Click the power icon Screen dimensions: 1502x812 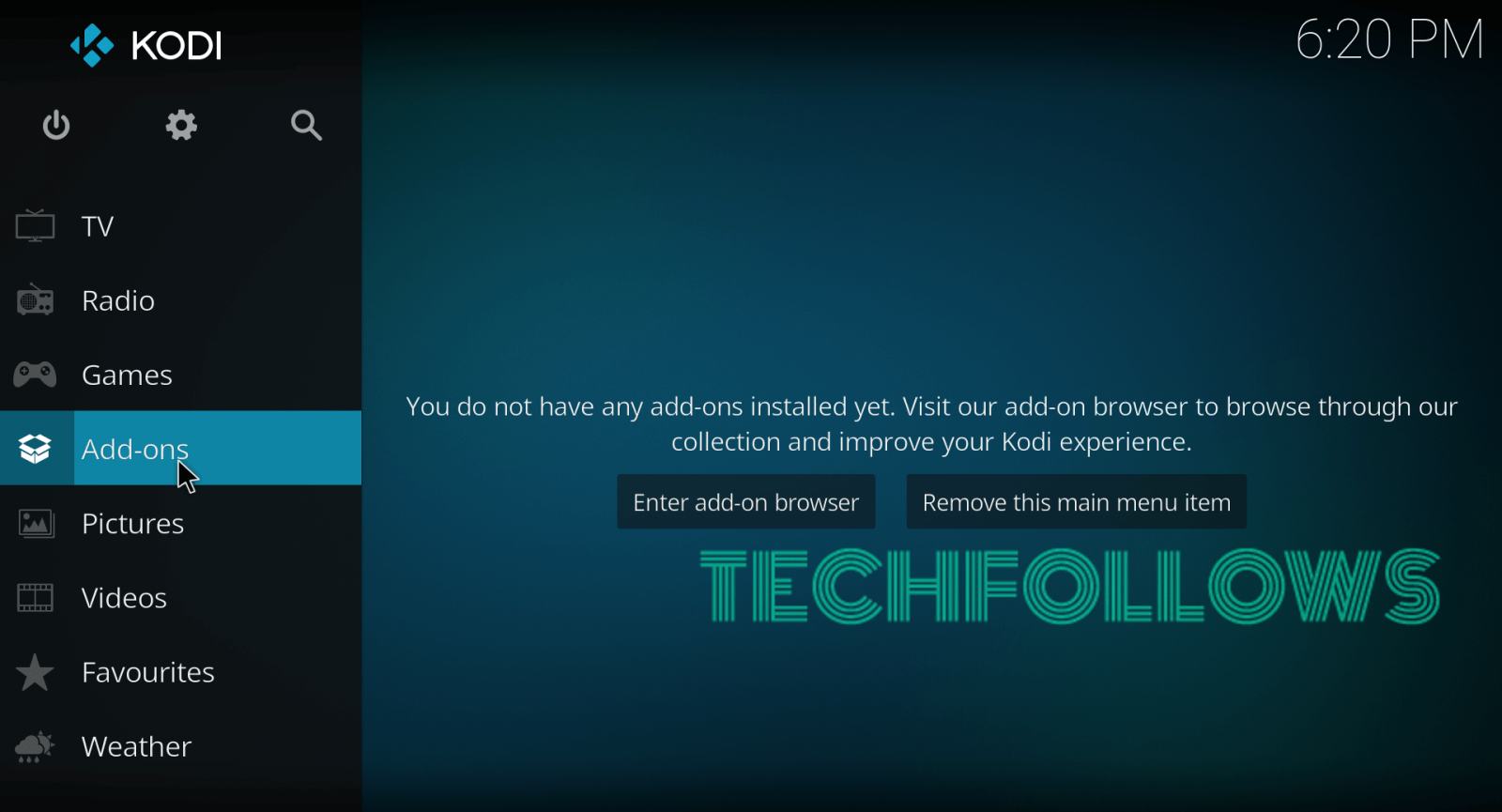(x=56, y=125)
